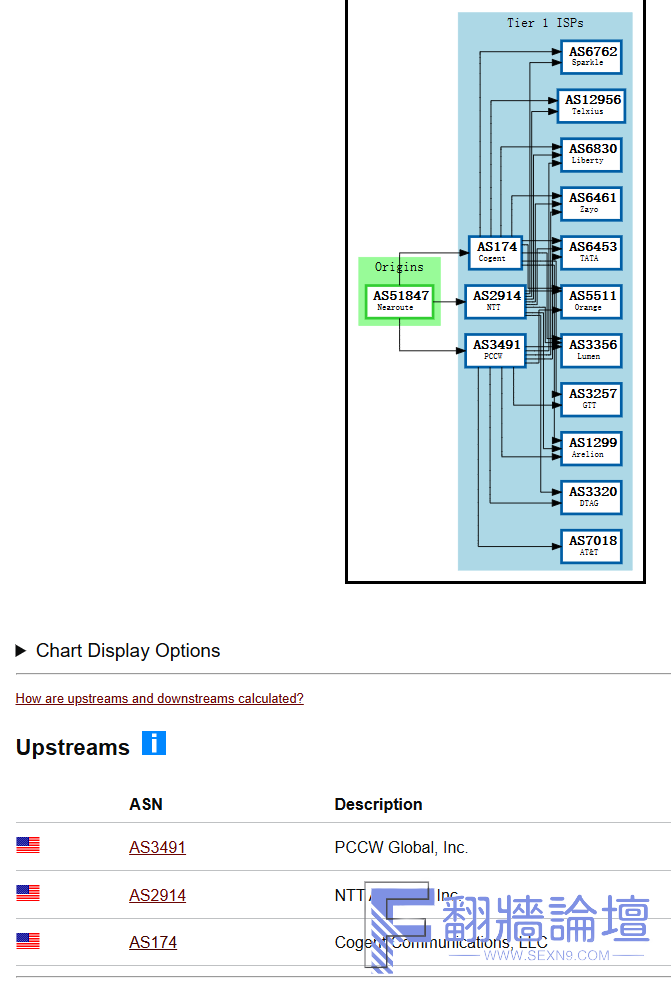The width and height of the screenshot is (671, 987).
Task: Click the US flag next to AS174
Action: click(x=28, y=941)
